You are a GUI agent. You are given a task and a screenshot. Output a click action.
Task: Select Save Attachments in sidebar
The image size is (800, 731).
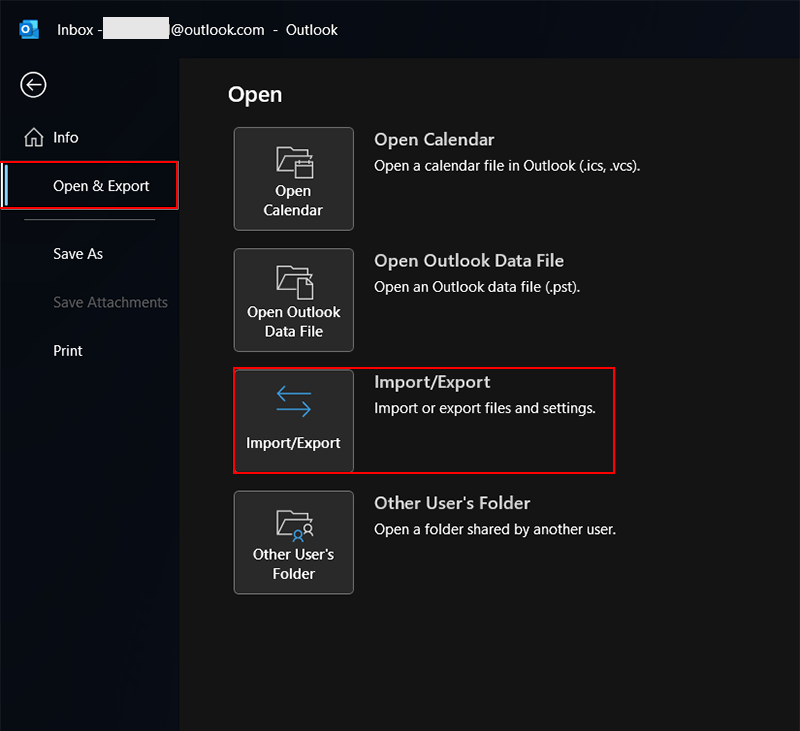110,302
